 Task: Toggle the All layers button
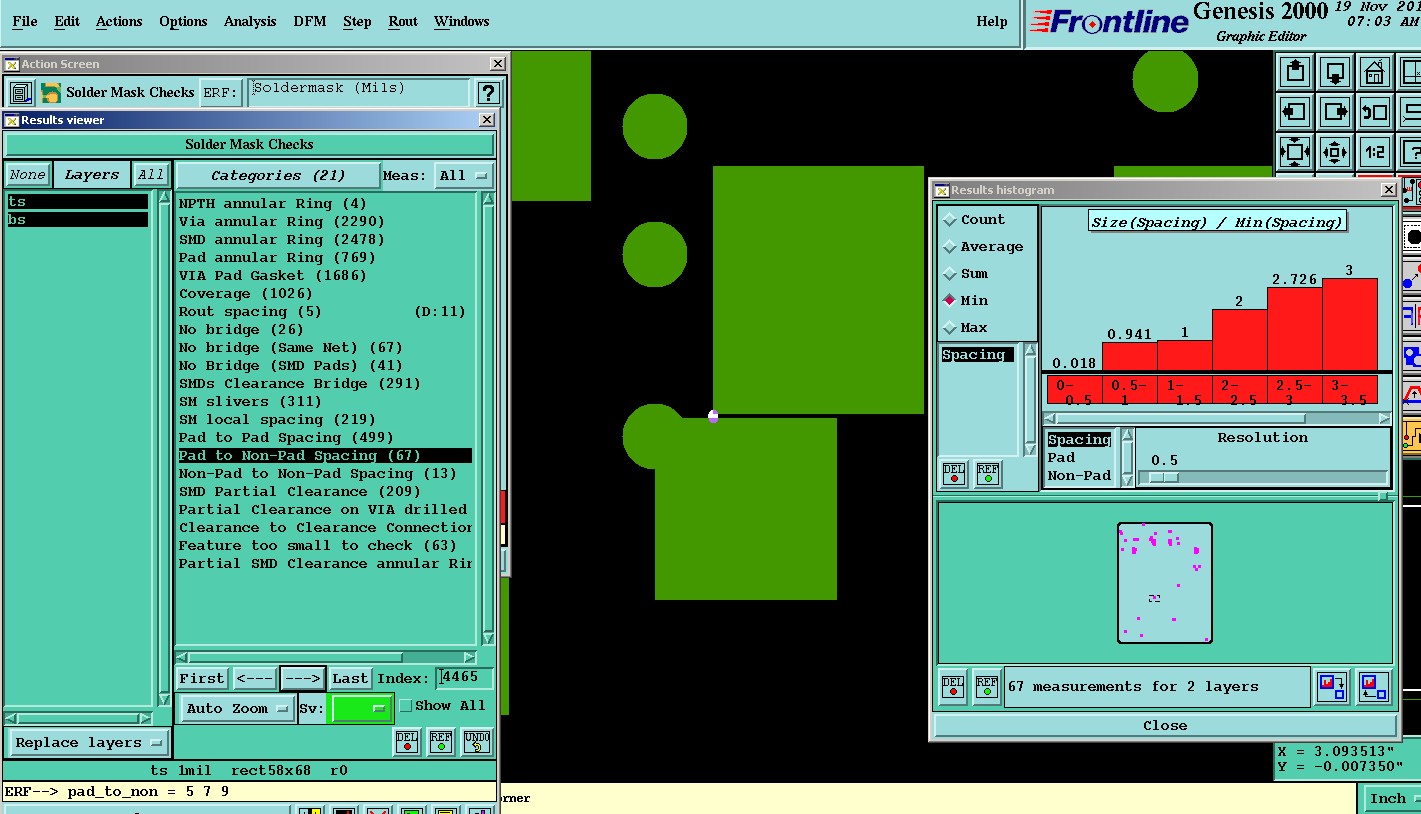[151, 175]
